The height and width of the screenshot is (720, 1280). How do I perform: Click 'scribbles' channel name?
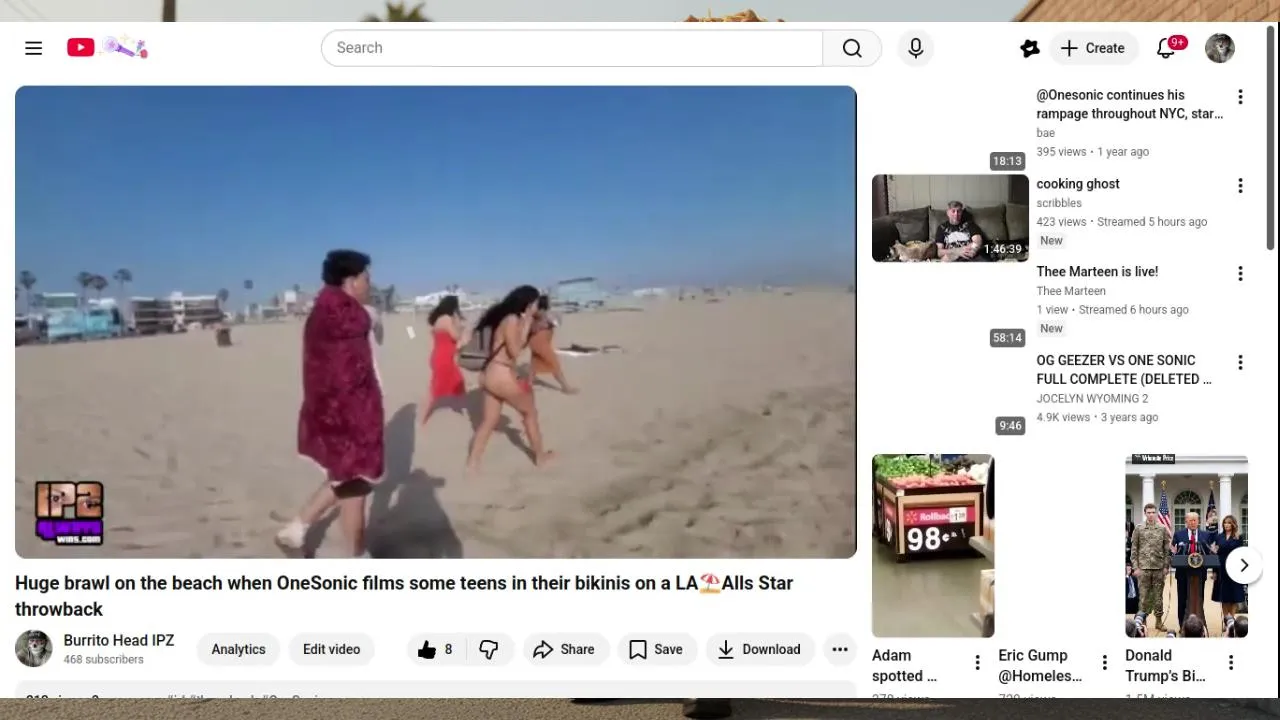[1059, 203]
